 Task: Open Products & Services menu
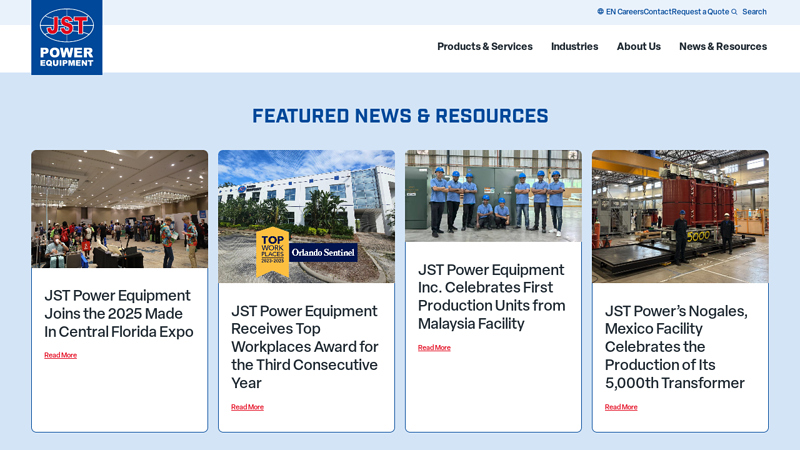tap(485, 46)
